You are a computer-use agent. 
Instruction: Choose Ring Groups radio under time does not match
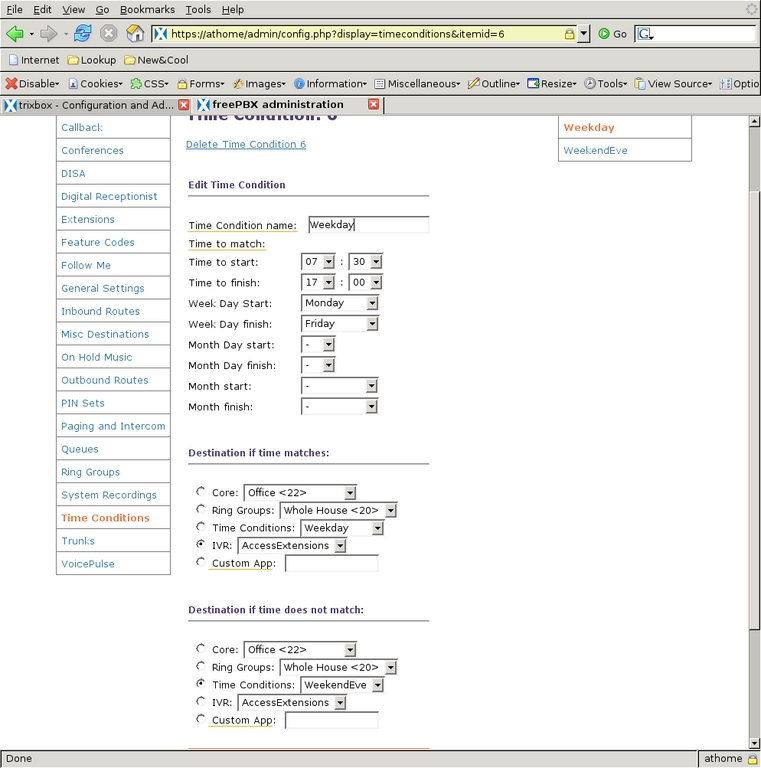point(201,667)
